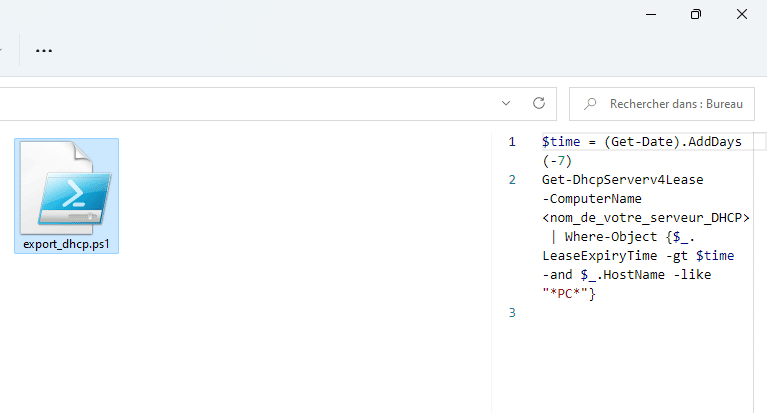Click the -and $_.HostName -like text
The image size is (767, 413).
[x=627, y=275]
